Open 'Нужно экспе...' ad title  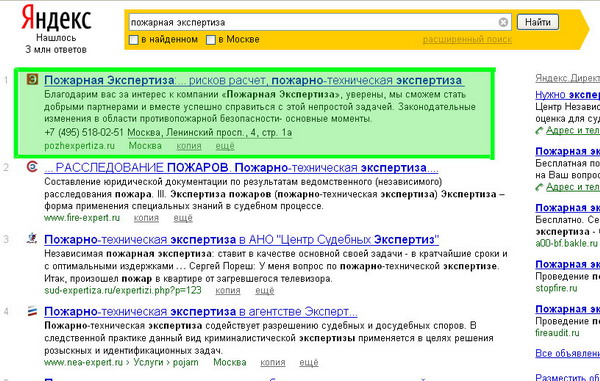567,94
